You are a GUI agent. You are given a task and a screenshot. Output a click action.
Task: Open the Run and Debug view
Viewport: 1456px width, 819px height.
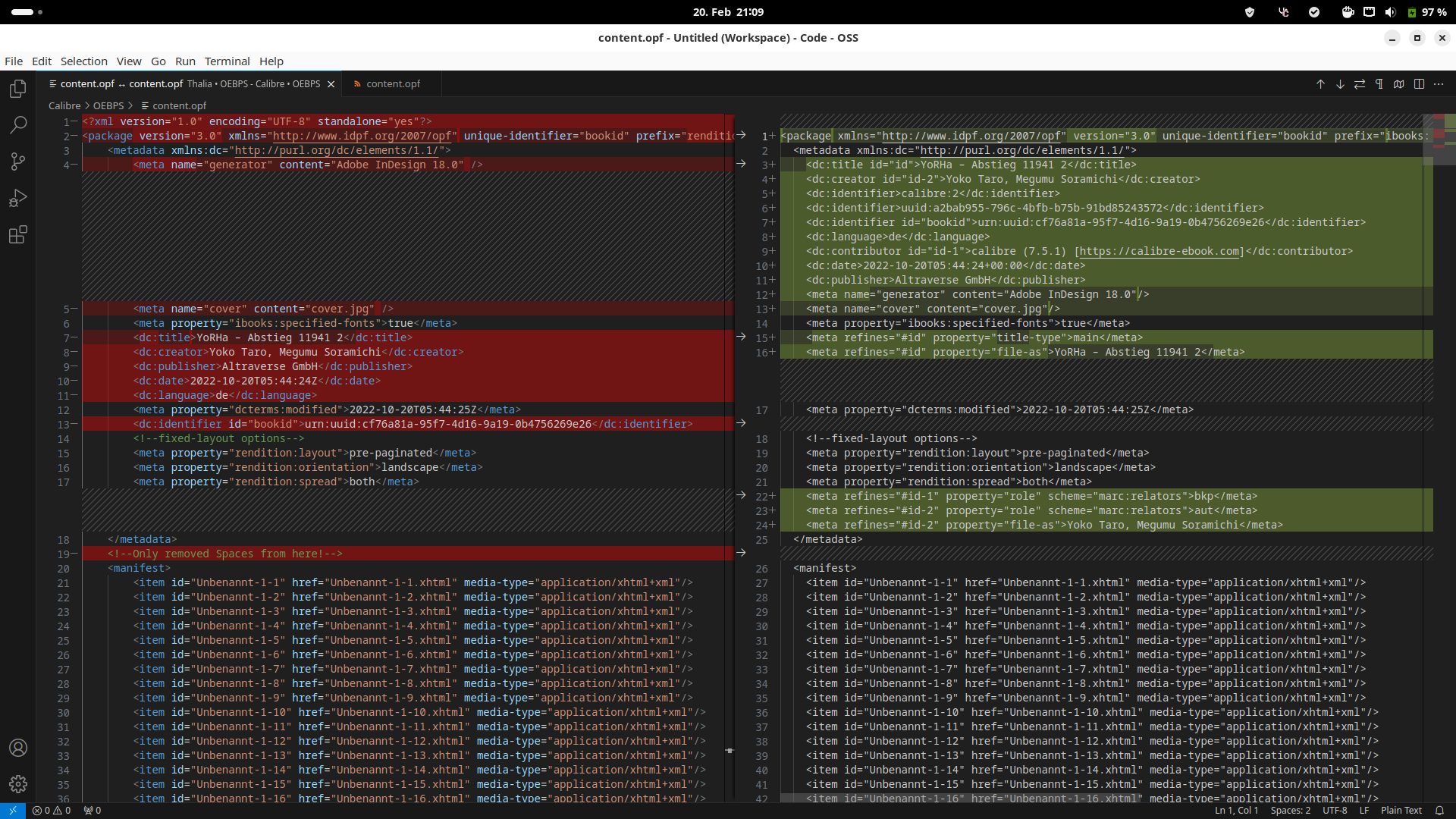tap(18, 198)
